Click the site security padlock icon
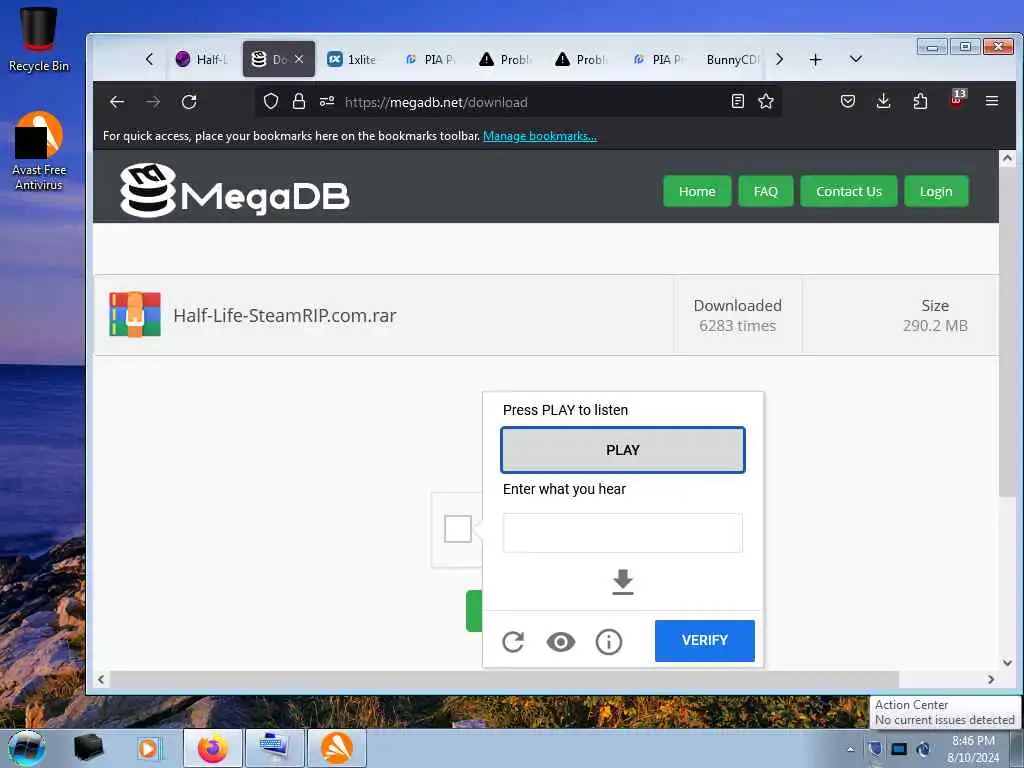 [x=299, y=102]
